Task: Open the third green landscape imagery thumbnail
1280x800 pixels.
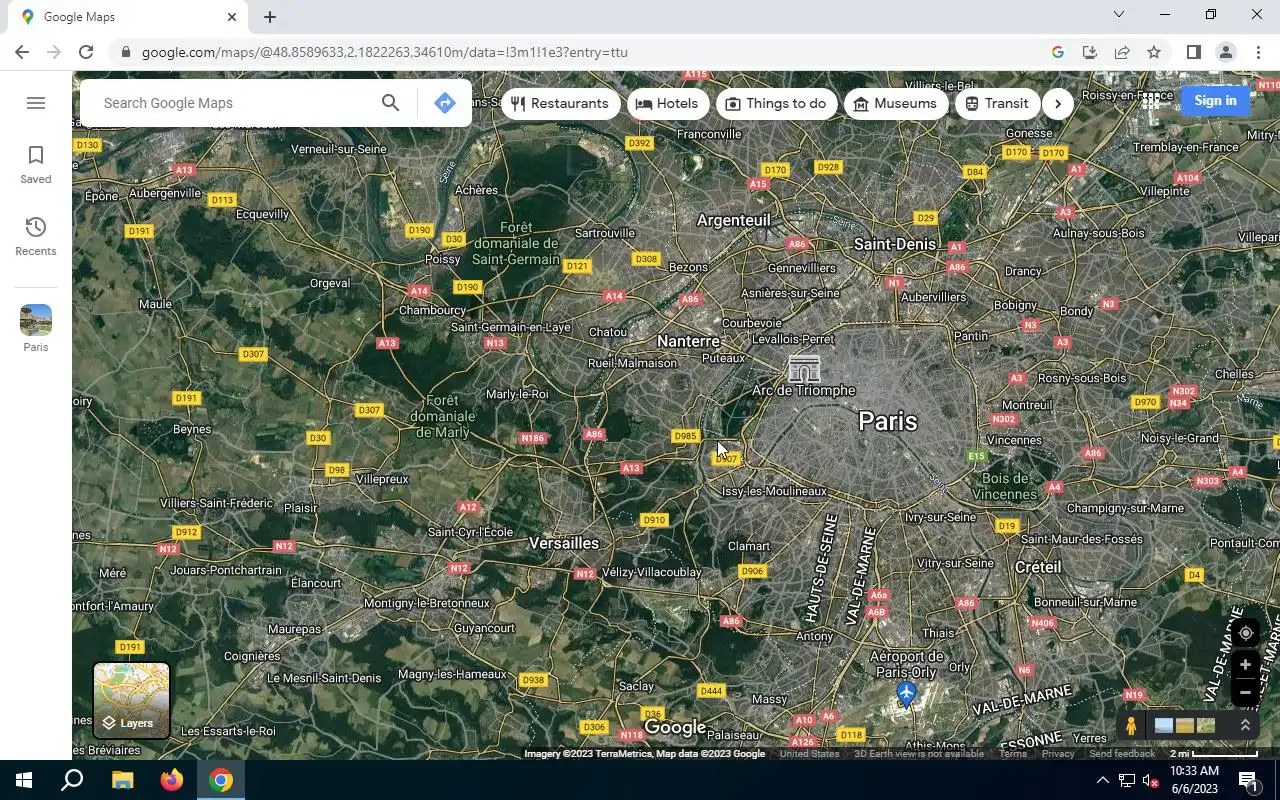Action: click(1206, 726)
